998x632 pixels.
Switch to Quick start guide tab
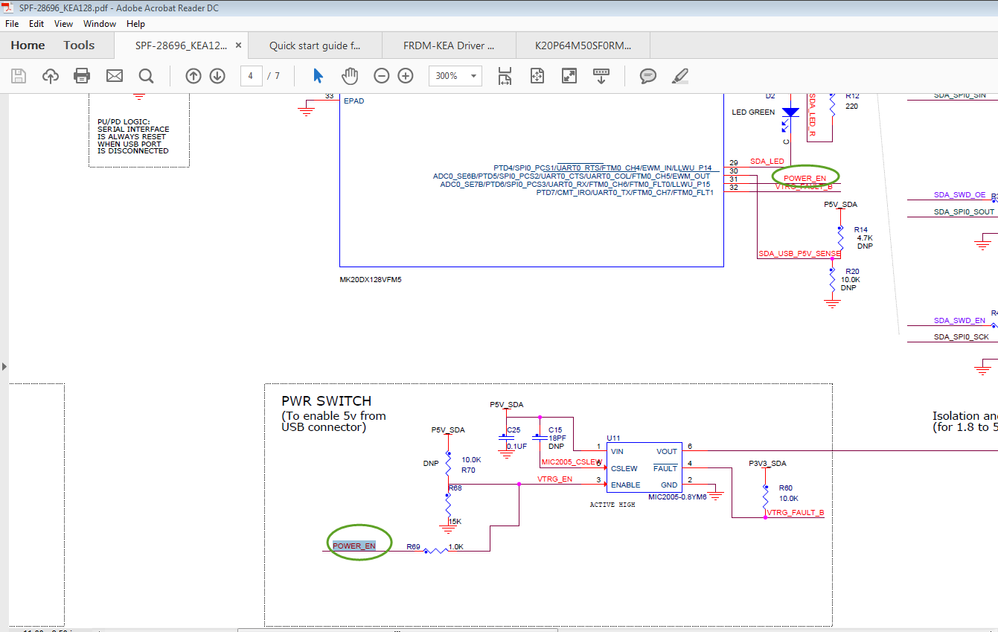tap(315, 46)
